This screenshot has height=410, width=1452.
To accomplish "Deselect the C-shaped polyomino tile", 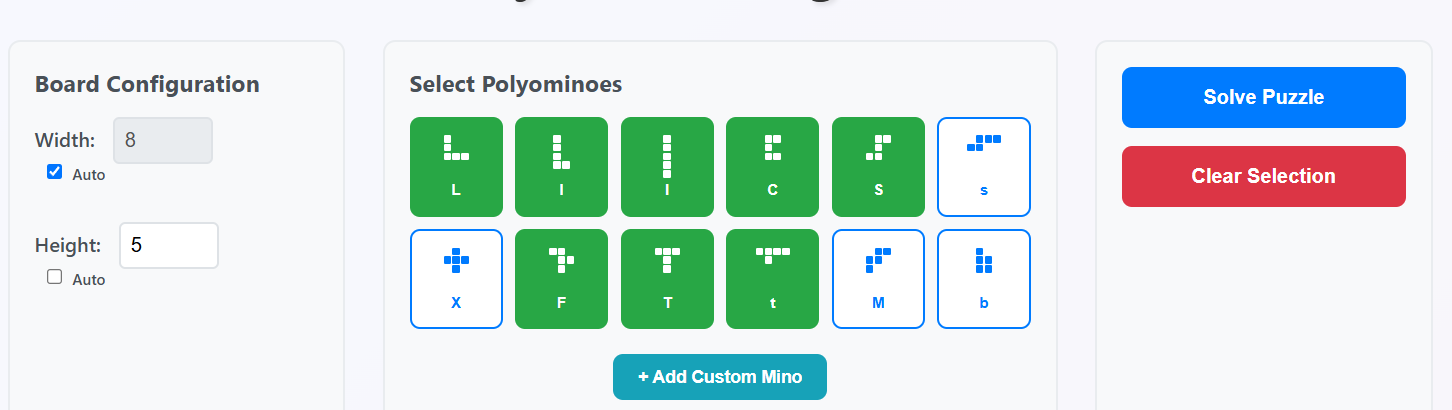I will 772,167.
